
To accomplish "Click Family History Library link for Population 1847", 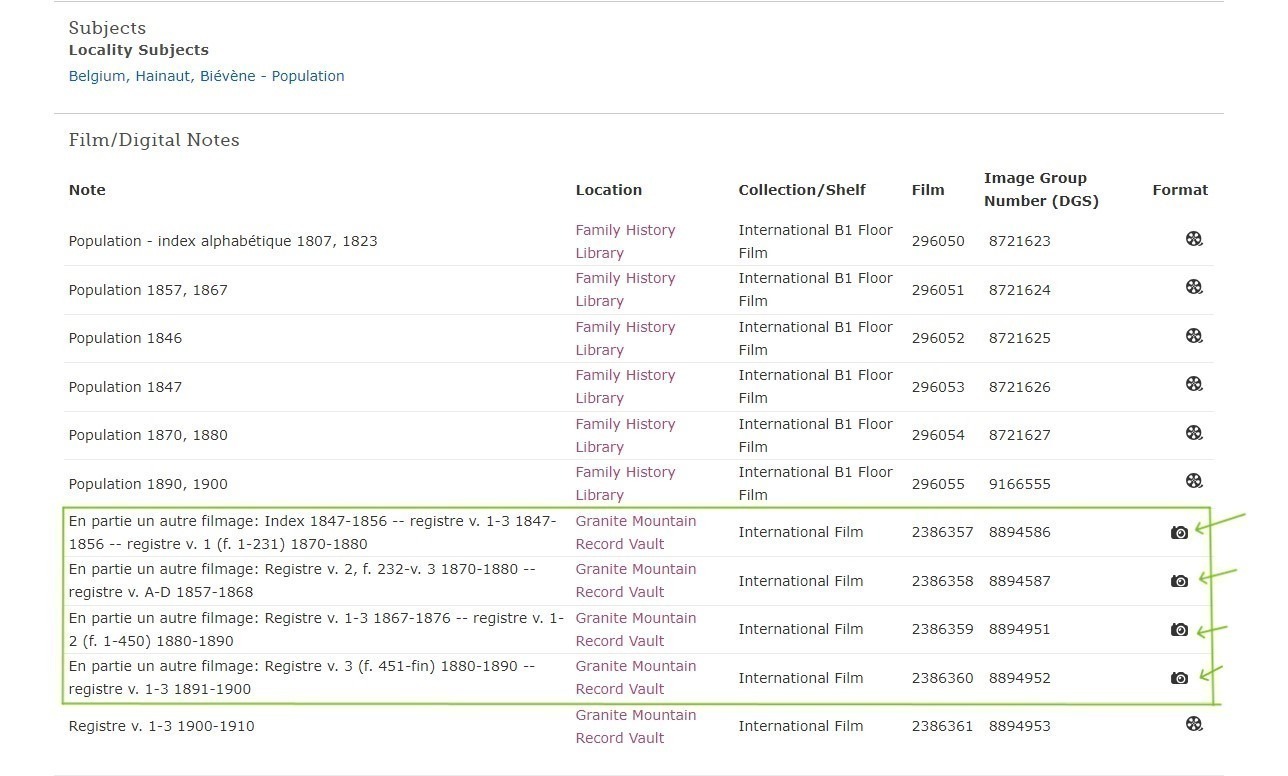I will (x=625, y=386).
